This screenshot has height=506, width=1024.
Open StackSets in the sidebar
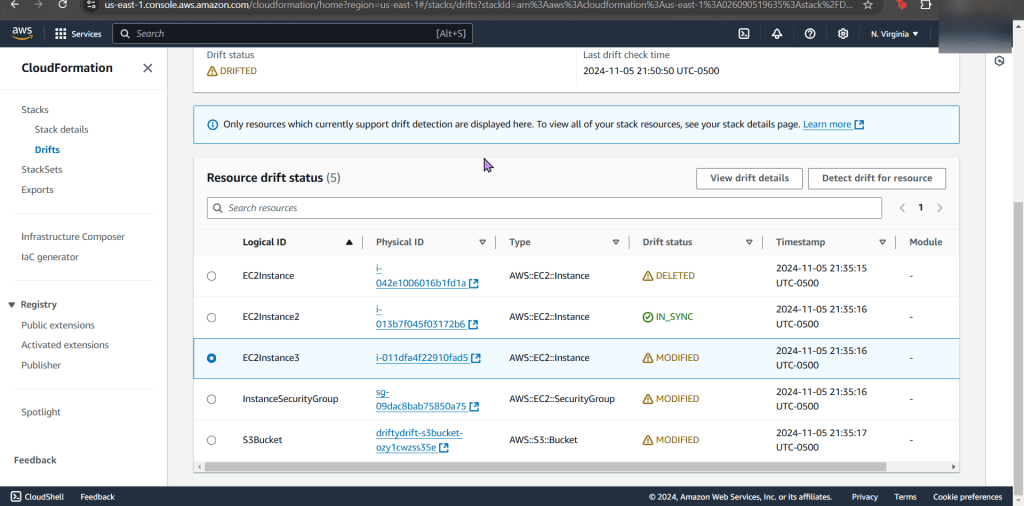[x=41, y=170]
